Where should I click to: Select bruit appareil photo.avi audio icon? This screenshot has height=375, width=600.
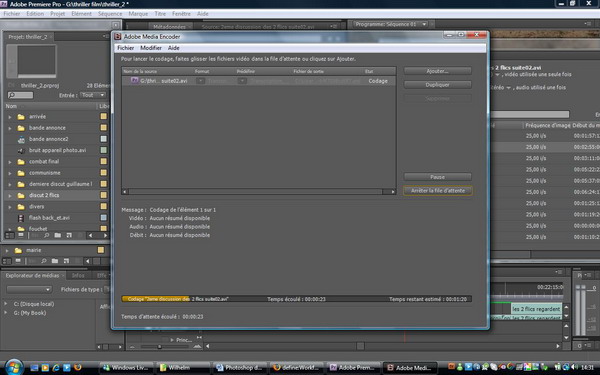(x=21, y=150)
